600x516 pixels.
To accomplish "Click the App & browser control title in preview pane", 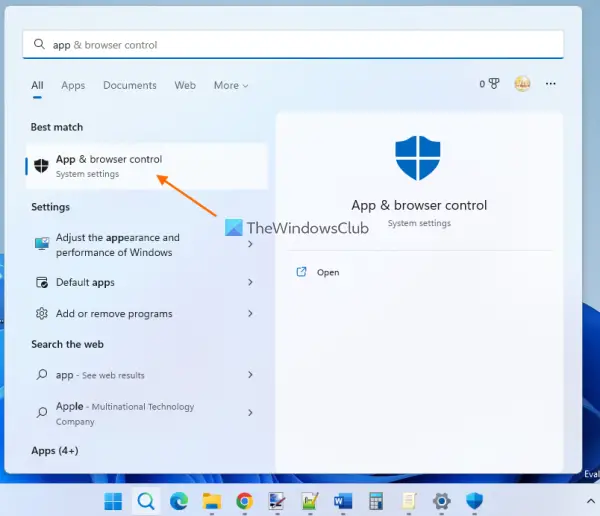I will tap(419, 206).
